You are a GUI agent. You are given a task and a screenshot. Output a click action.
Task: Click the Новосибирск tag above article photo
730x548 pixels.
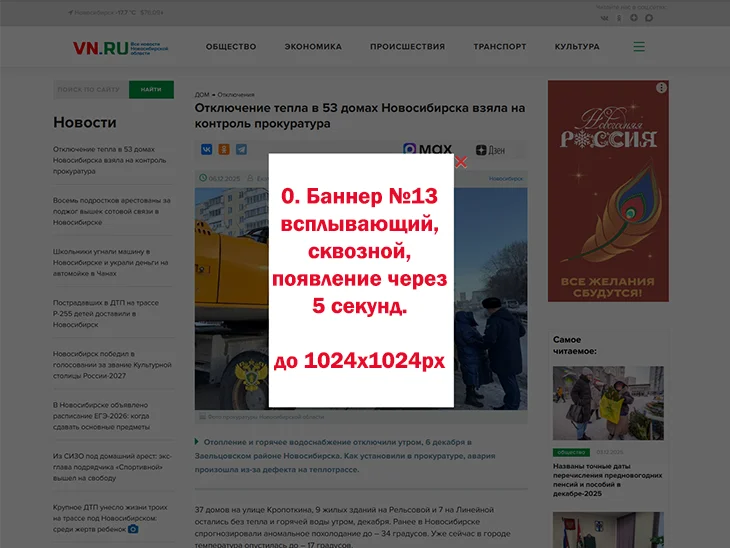506,179
